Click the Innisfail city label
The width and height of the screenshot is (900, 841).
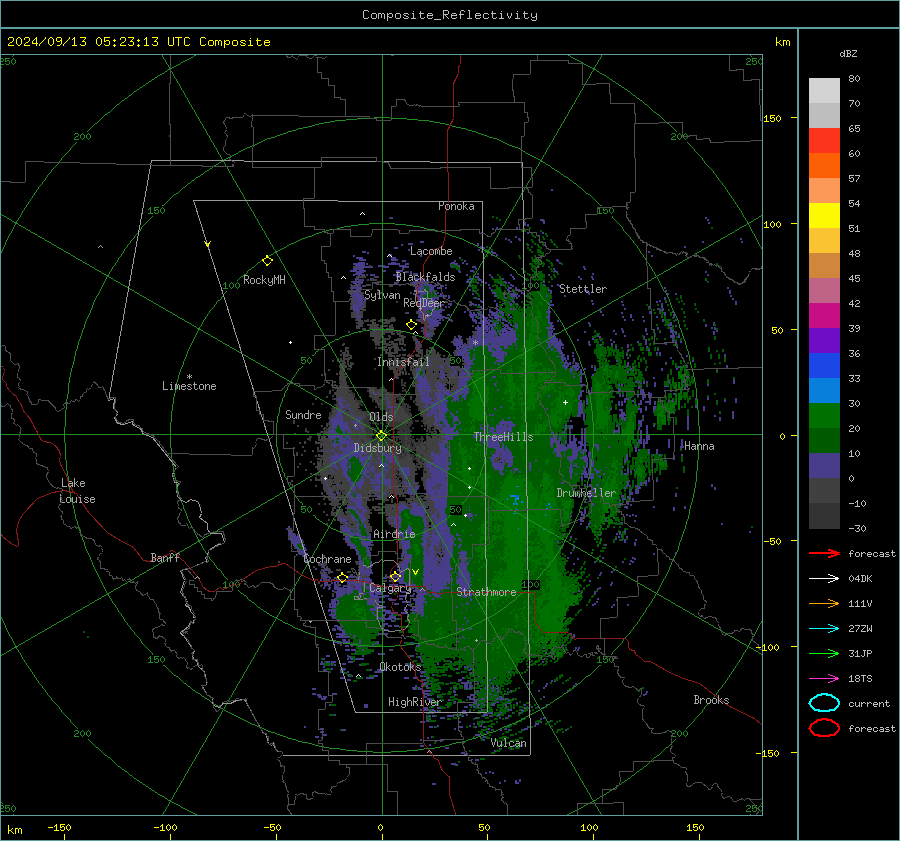tap(404, 362)
